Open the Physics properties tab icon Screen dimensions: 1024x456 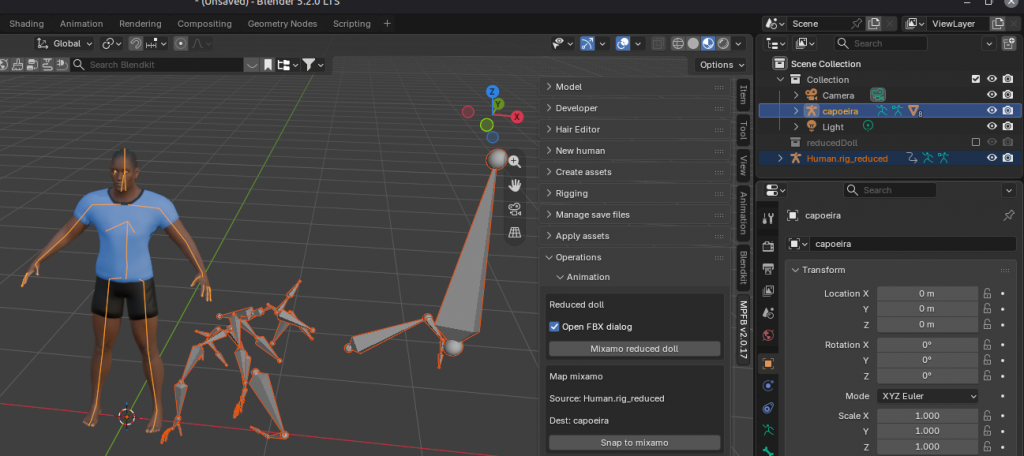point(769,385)
